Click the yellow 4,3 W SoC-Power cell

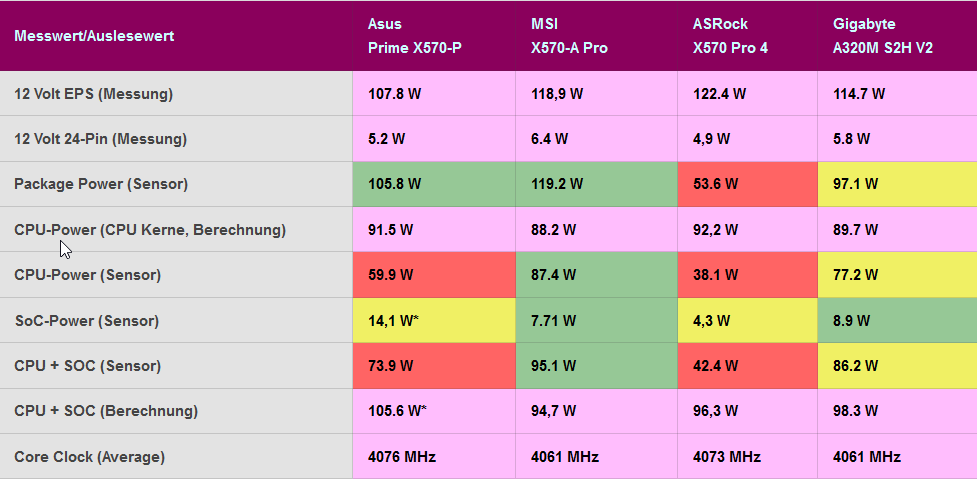(747, 320)
